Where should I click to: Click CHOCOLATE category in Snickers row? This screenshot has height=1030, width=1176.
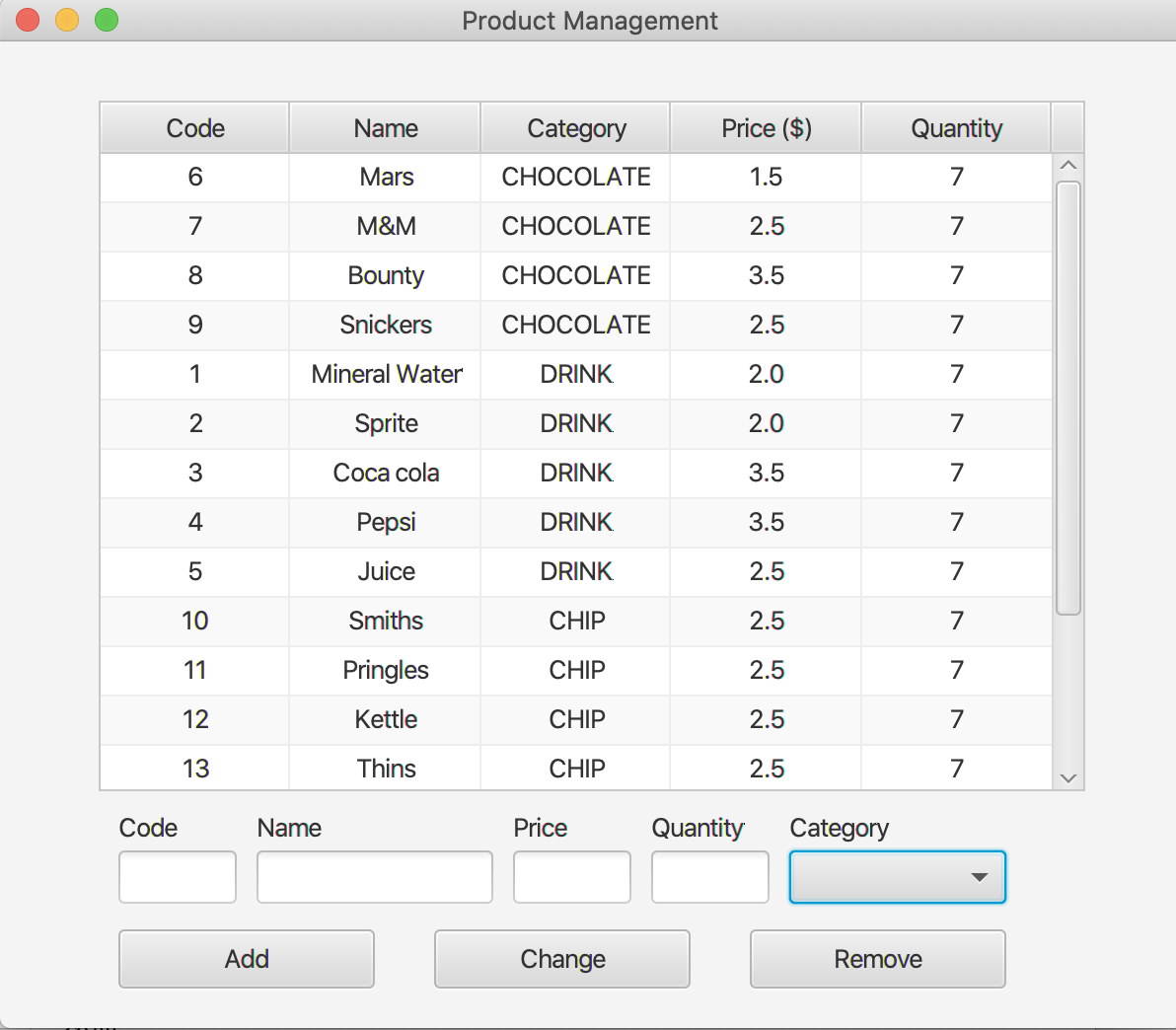(576, 325)
